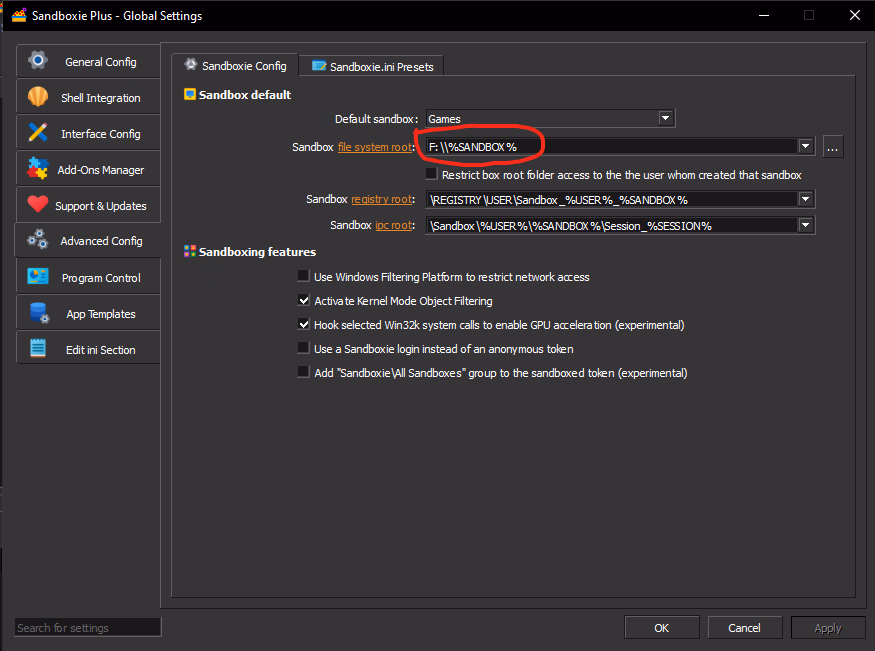Open Edit ini Section notepad icon
This screenshot has height=651, width=875.
tap(38, 349)
